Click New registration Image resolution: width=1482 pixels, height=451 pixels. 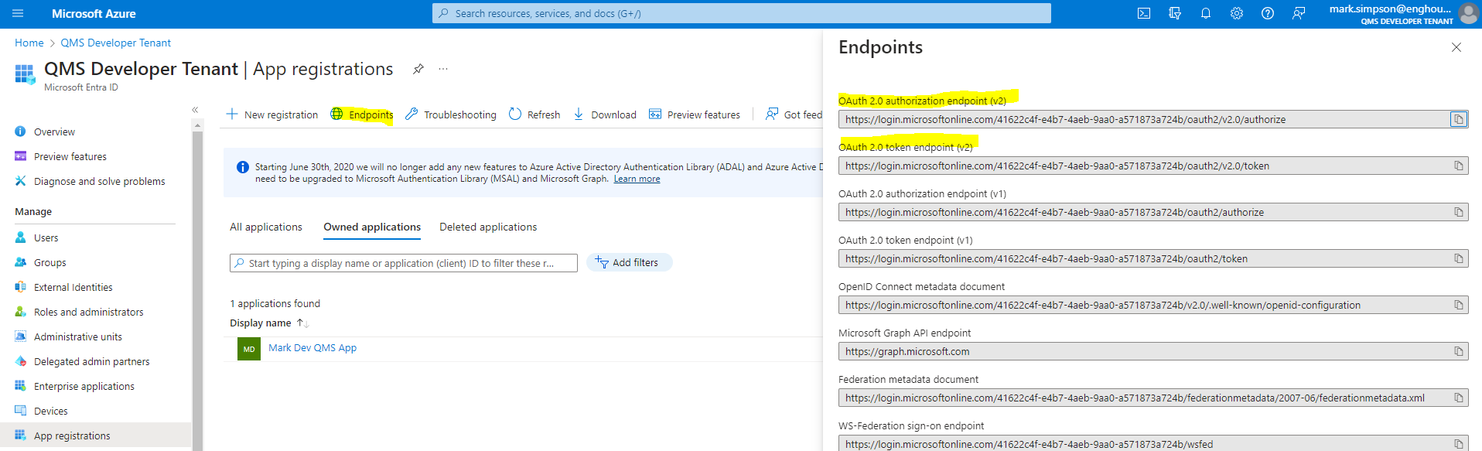(272, 115)
